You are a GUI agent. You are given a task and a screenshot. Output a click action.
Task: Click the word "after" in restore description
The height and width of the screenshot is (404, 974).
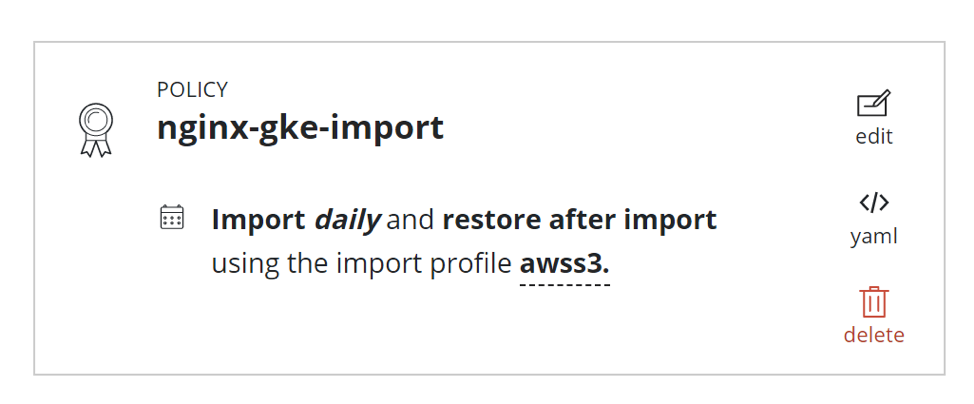585,220
